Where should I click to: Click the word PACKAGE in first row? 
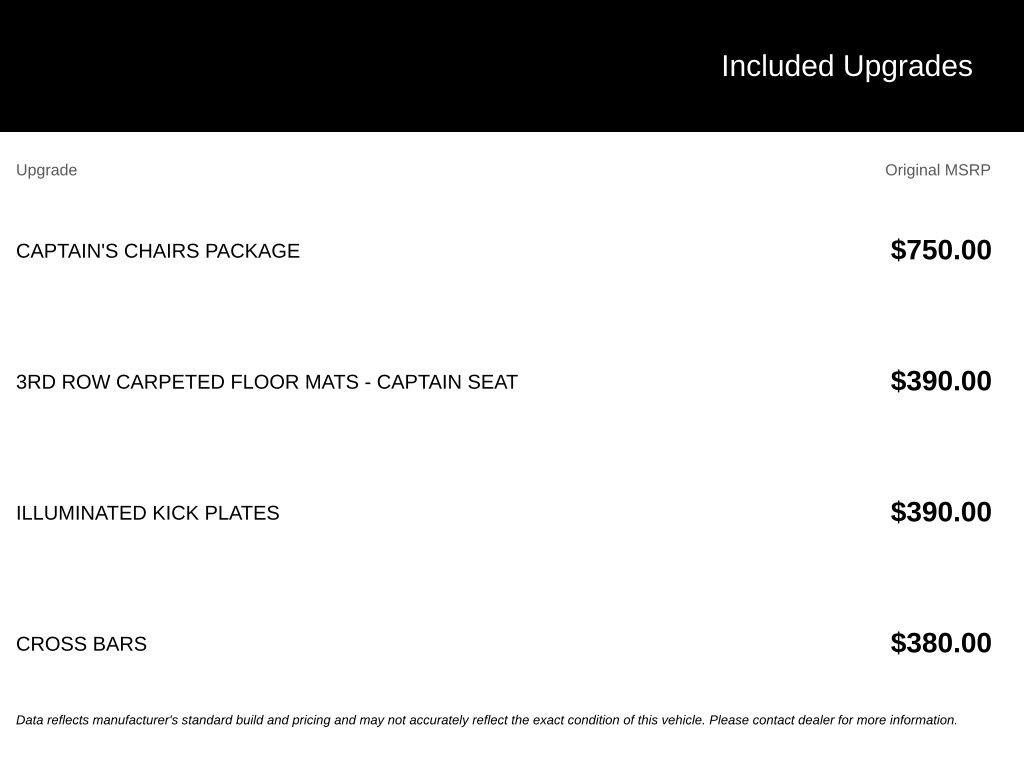pos(252,251)
